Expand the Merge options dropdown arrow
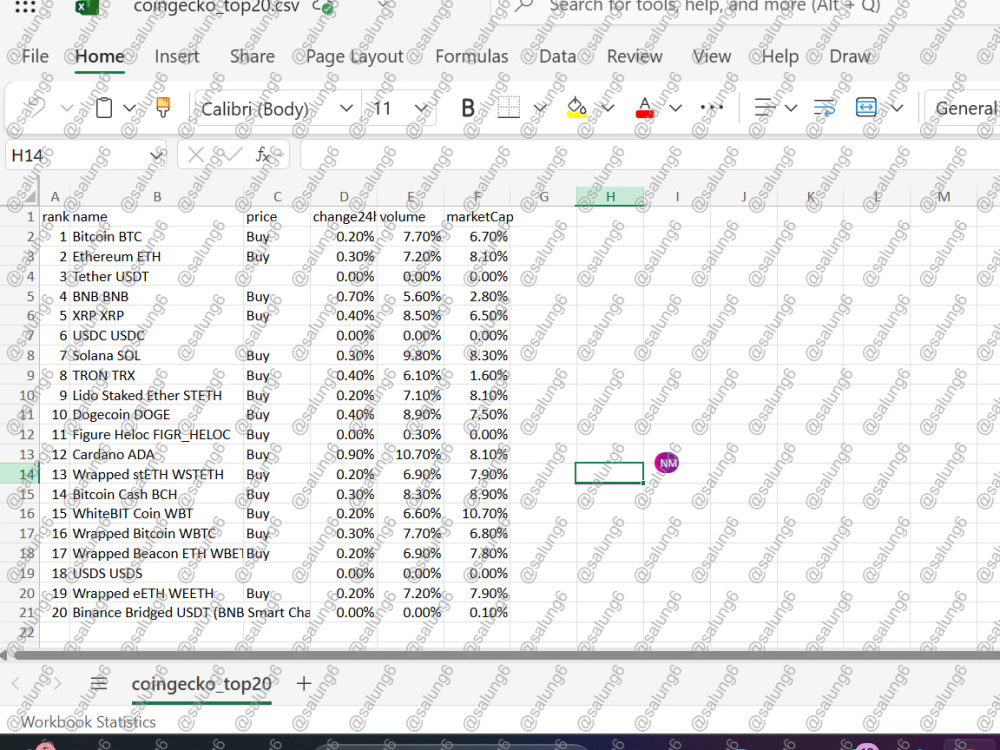This screenshot has width=1000, height=750. pyautogui.click(x=897, y=108)
